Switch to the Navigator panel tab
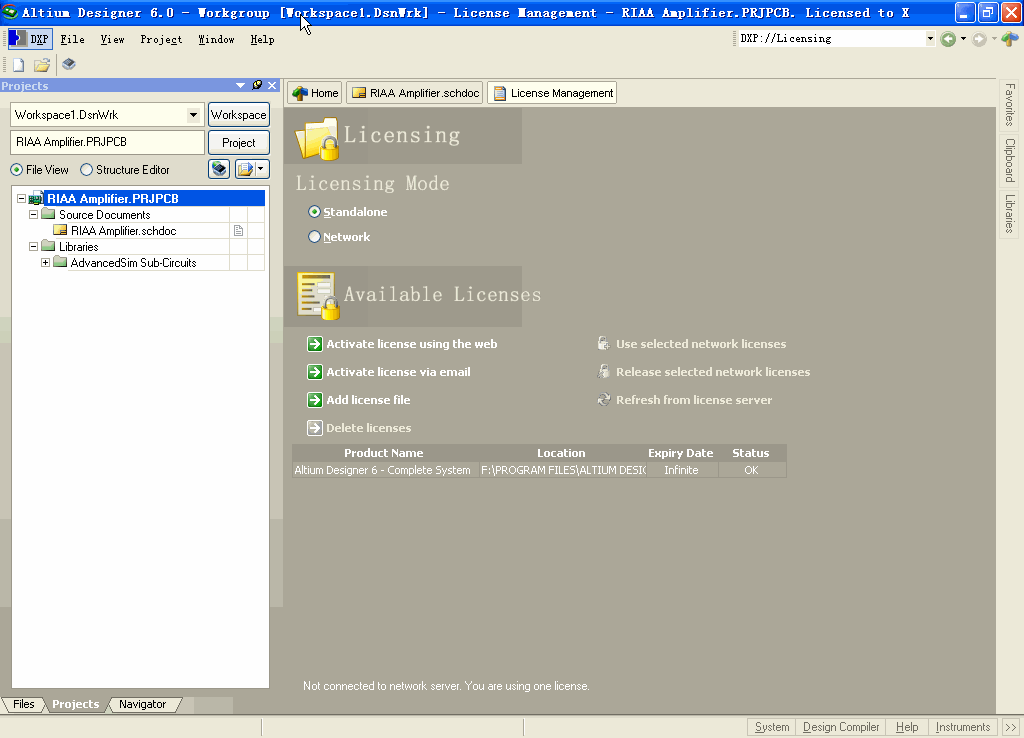The width and height of the screenshot is (1024, 738). click(142, 704)
